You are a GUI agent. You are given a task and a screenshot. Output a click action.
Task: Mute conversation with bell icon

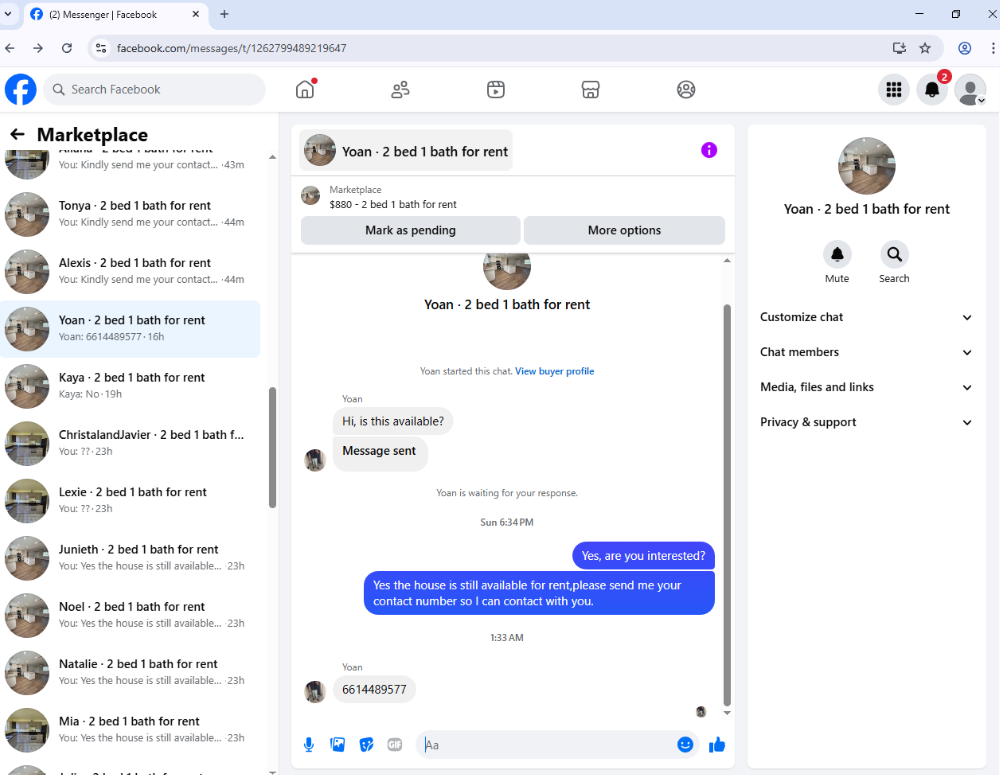[837, 255]
